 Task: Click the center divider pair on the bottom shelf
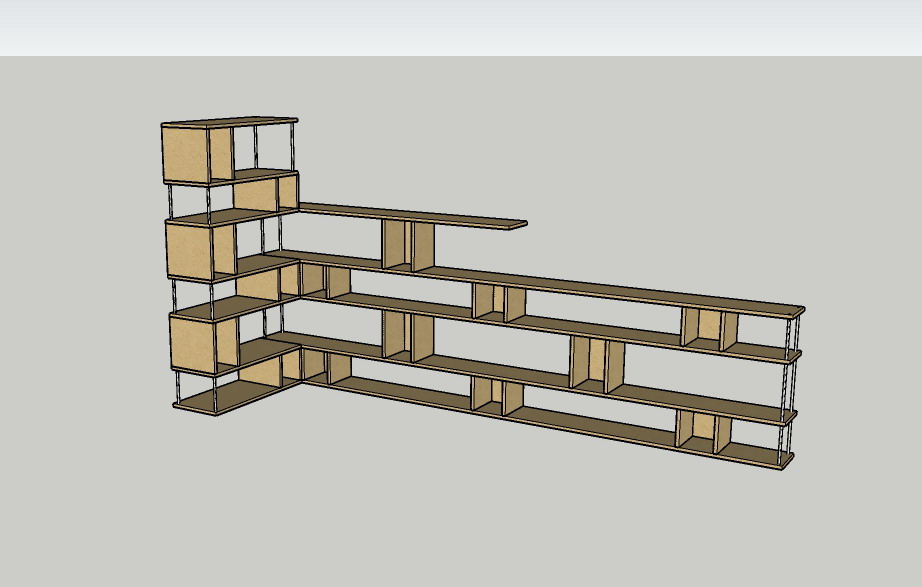pos(497,397)
